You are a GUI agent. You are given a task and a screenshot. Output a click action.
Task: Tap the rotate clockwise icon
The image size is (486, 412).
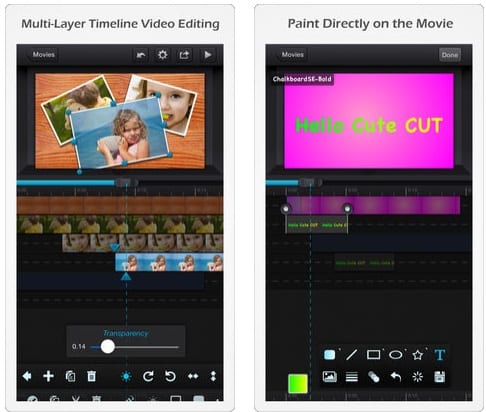(x=148, y=377)
